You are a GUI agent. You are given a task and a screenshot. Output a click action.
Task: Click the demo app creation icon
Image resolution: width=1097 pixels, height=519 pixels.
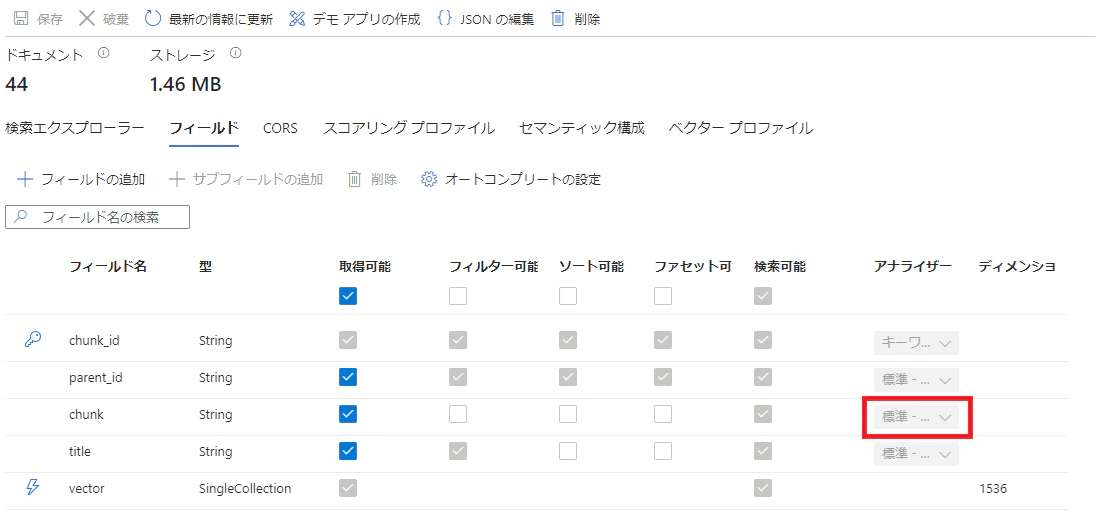point(297,19)
